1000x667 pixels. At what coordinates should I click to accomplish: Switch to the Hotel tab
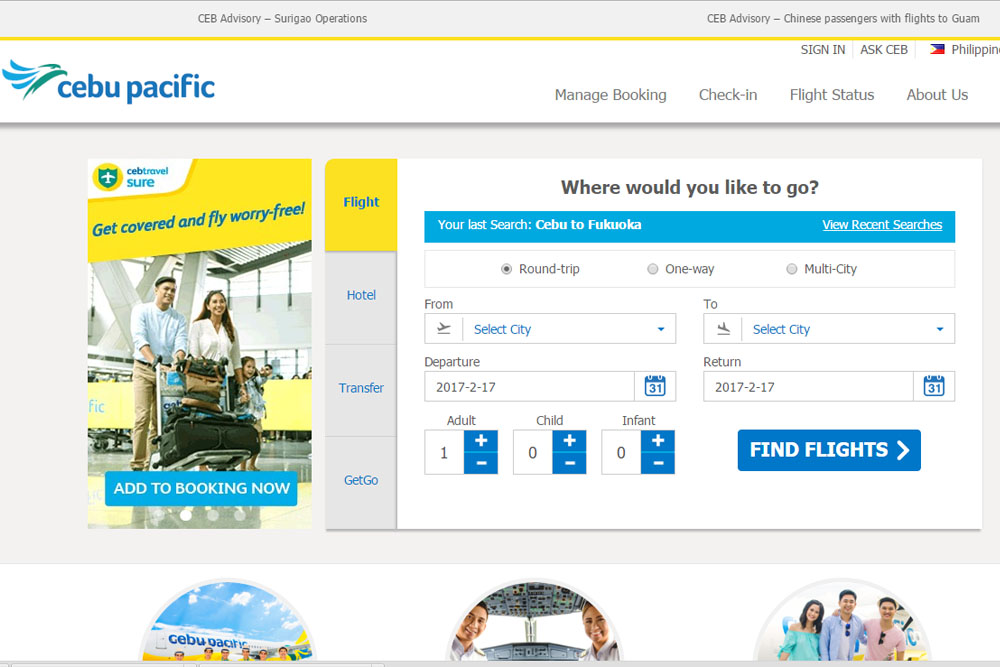click(361, 296)
